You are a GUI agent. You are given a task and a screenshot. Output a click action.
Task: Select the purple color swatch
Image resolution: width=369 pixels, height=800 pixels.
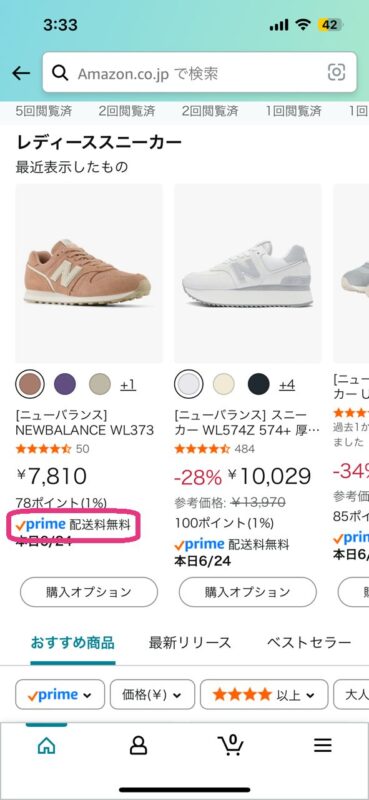tap(65, 384)
